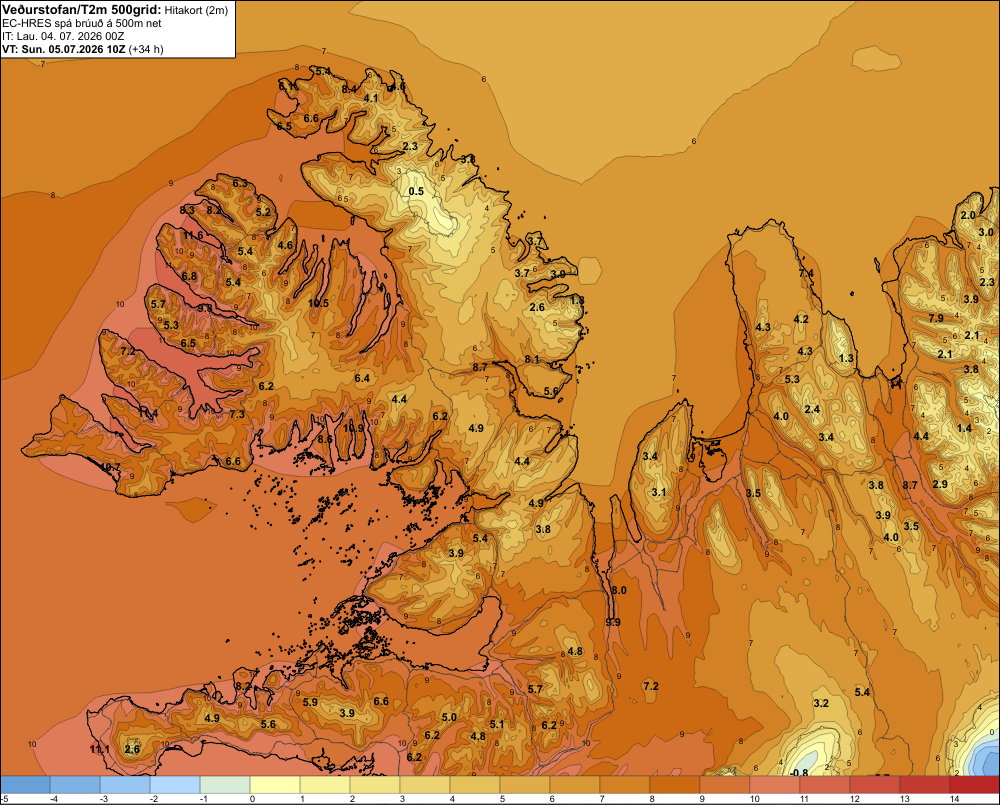Select the legend color between 8 and 9
This screenshot has height=805, width=1000.
[x=675, y=785]
